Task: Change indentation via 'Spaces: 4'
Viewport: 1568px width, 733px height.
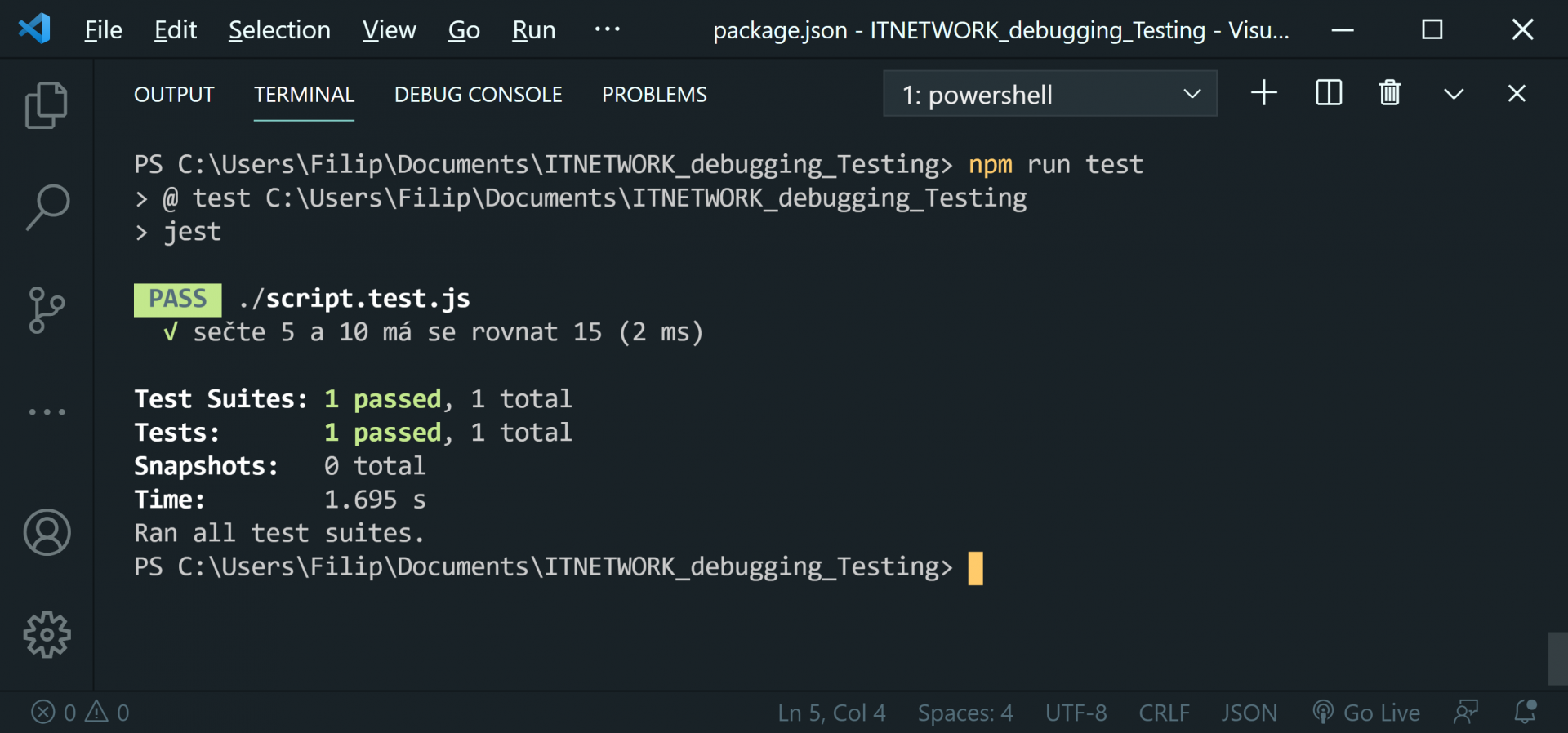Action: coord(965,713)
